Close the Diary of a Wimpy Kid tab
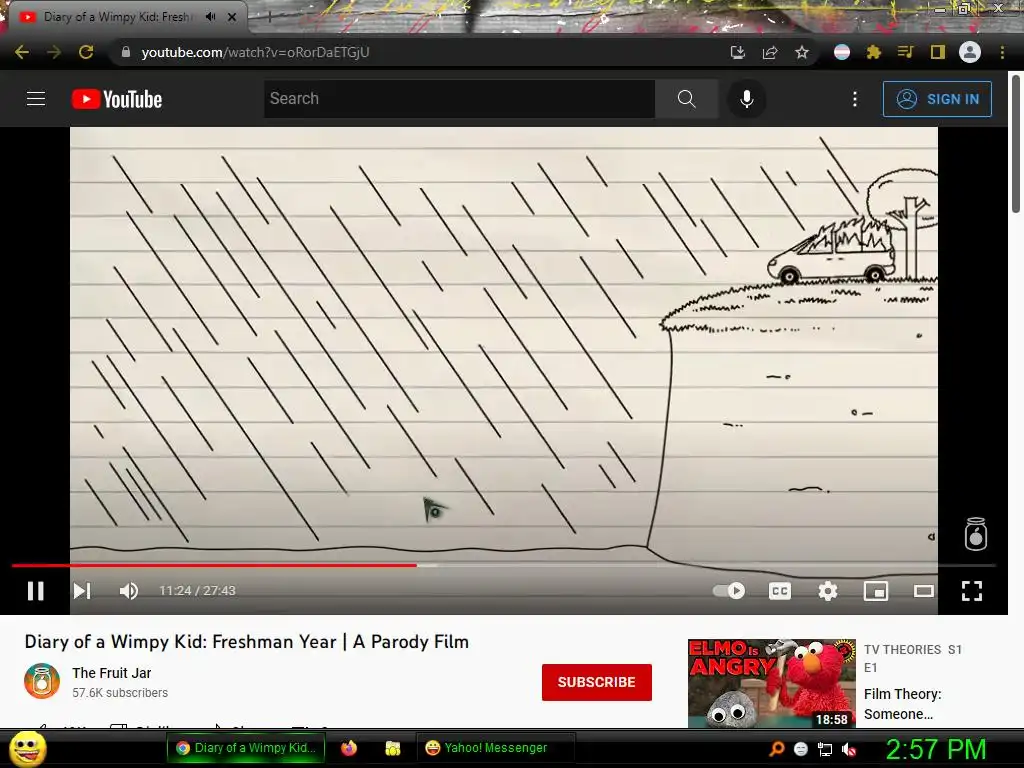 (232, 17)
